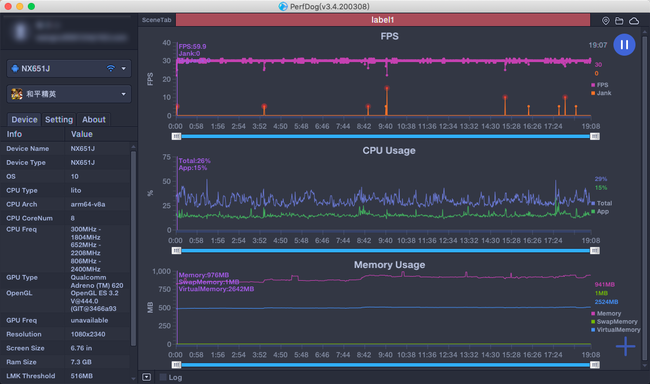
Task: Click FPS chart left range handle
Action: tap(176, 136)
